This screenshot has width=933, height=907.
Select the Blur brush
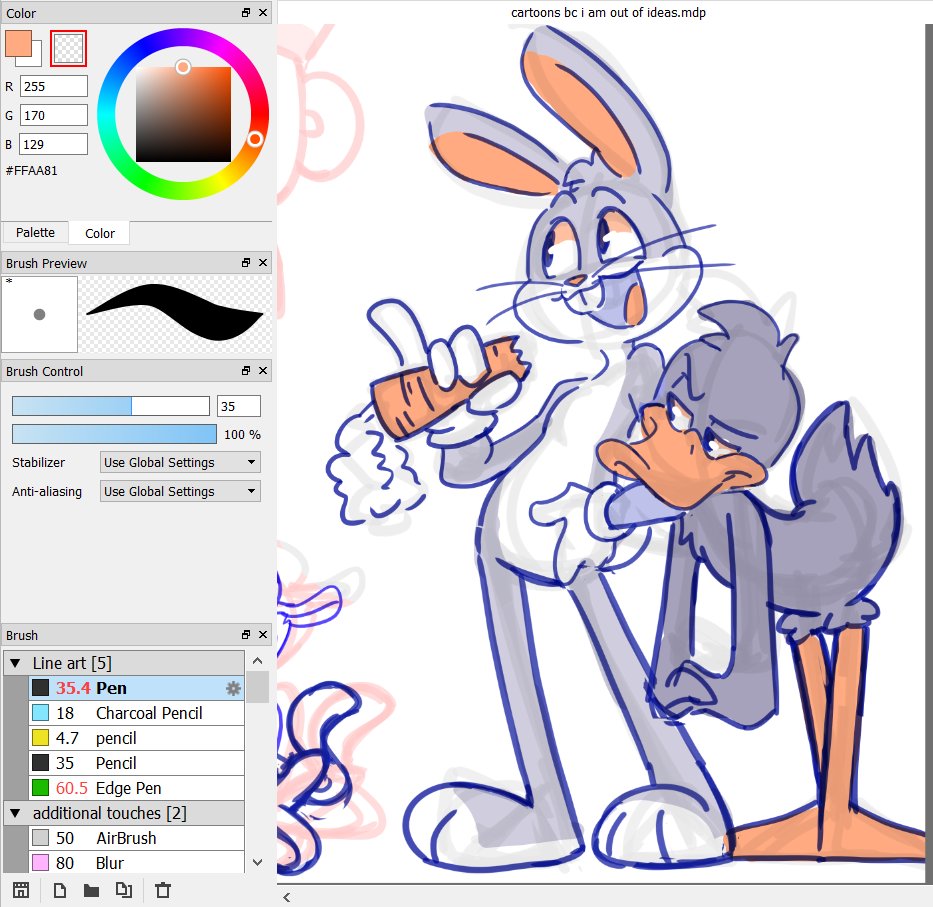point(137,862)
